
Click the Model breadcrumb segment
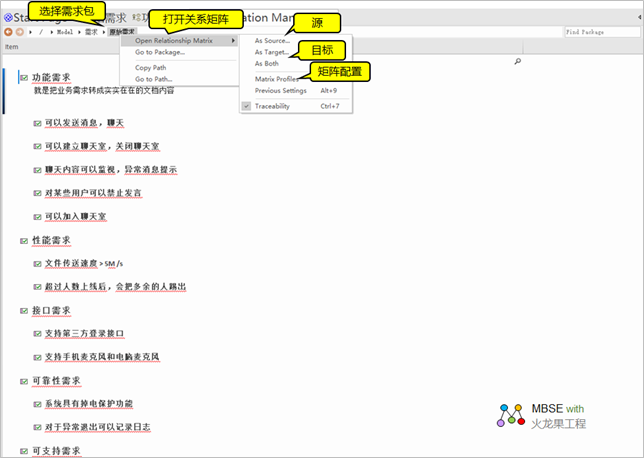coord(65,32)
